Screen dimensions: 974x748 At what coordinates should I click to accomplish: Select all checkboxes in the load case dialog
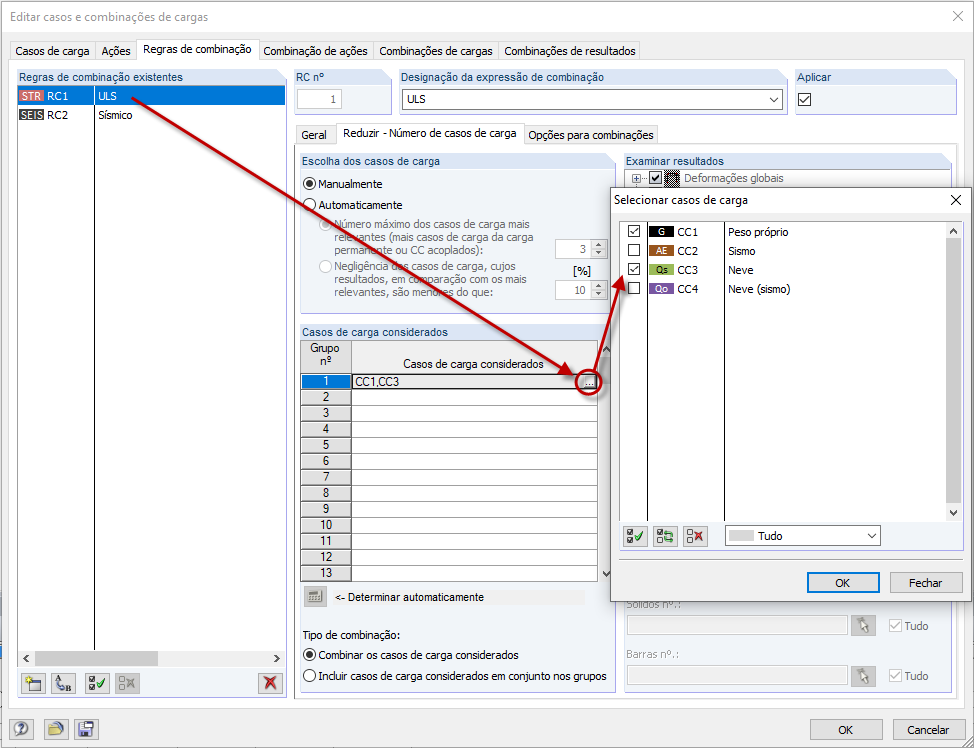(x=635, y=535)
